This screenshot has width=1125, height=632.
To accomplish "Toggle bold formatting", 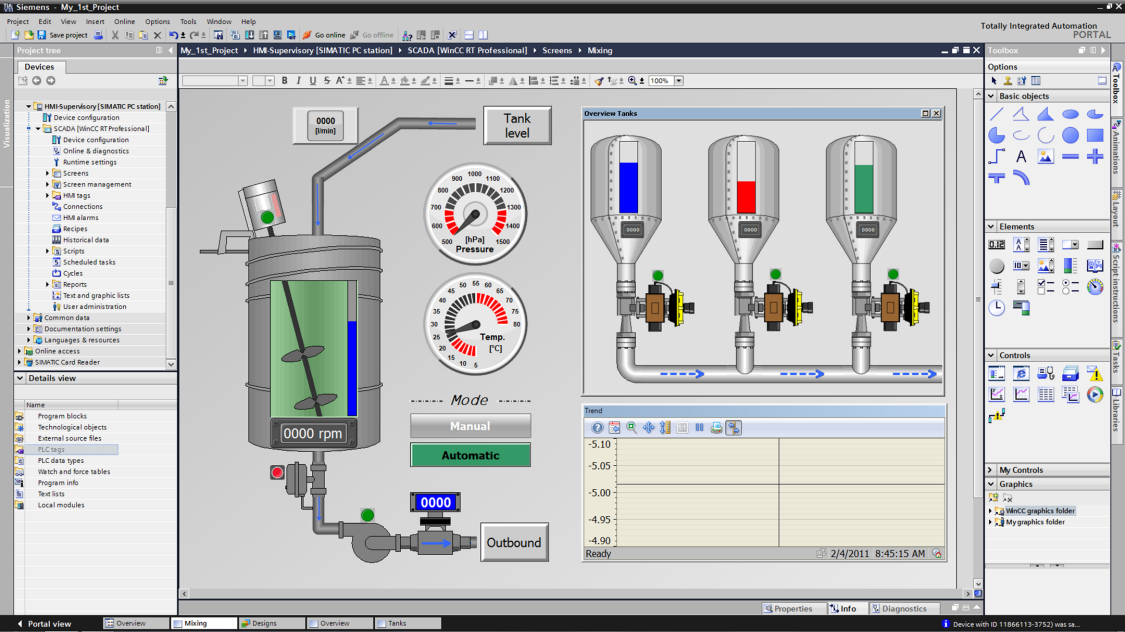I will [x=285, y=79].
